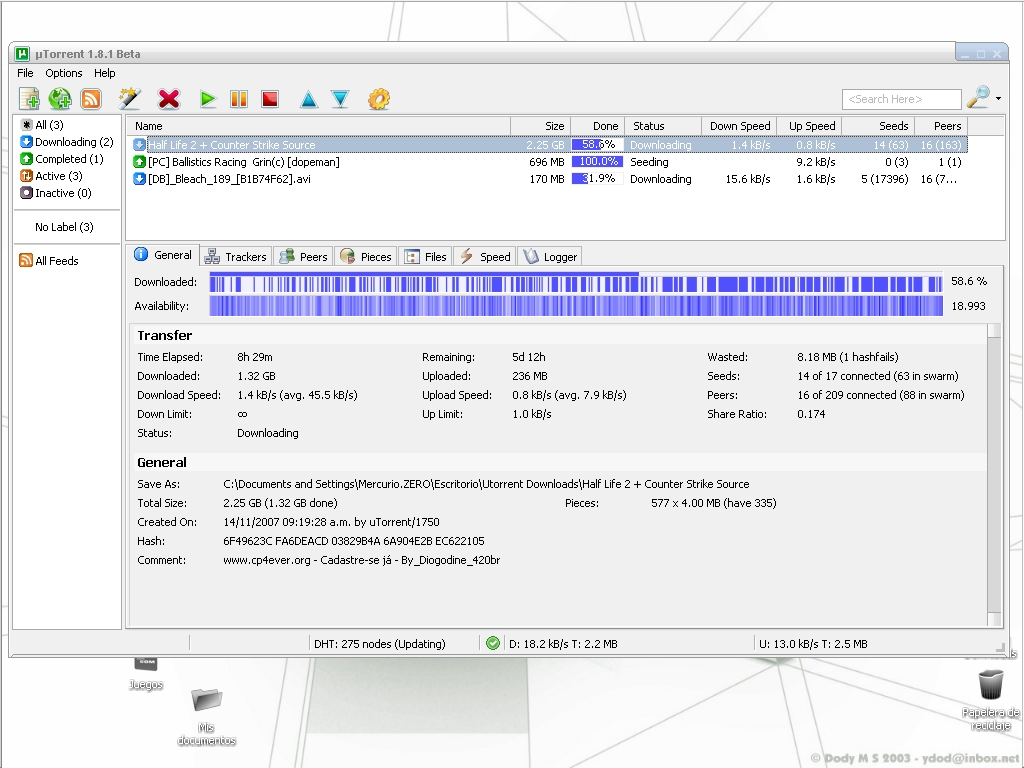Open the File menu
The image size is (1024, 768).
pyautogui.click(x=25, y=73)
